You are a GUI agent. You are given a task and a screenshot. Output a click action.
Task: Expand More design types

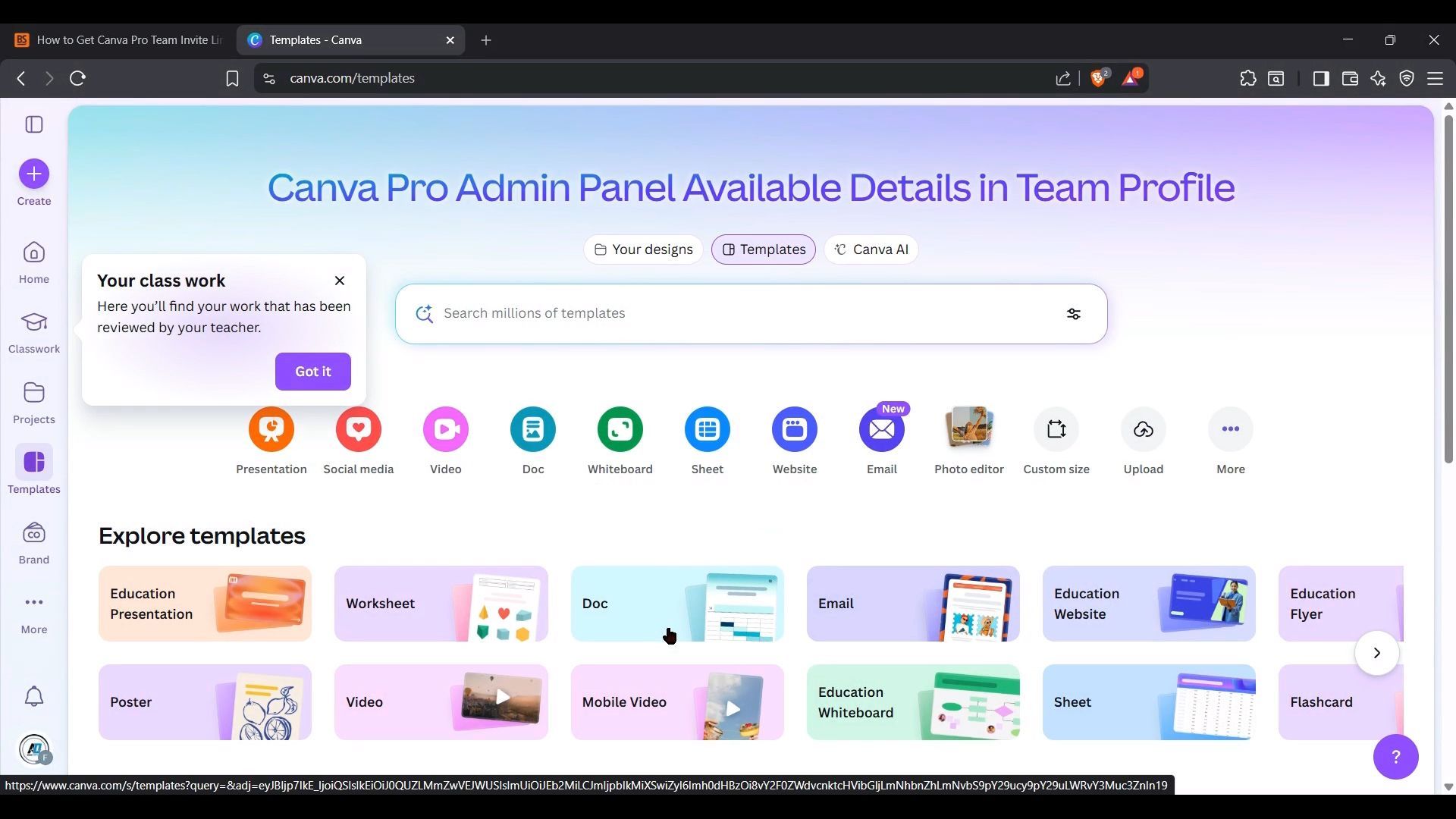[x=1230, y=429]
